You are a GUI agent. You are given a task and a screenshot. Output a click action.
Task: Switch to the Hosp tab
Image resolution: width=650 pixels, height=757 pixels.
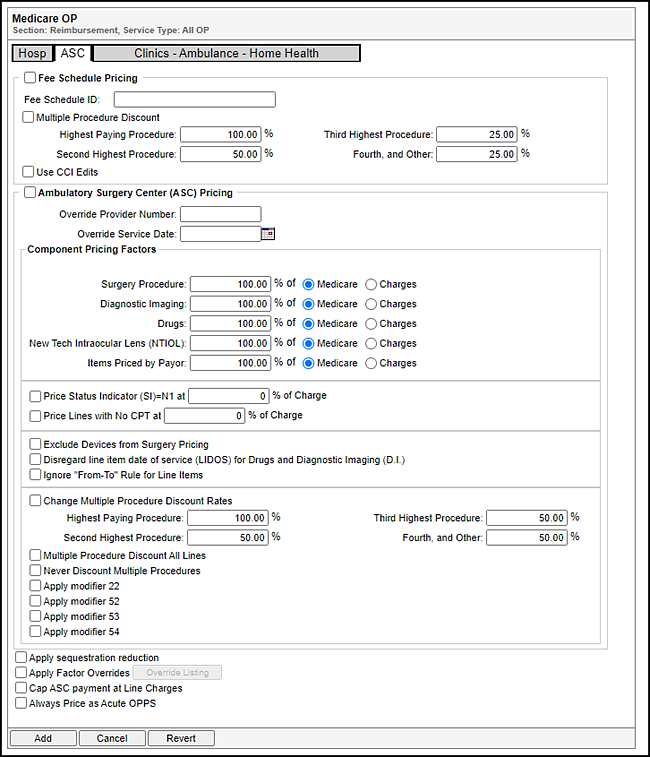(32, 53)
